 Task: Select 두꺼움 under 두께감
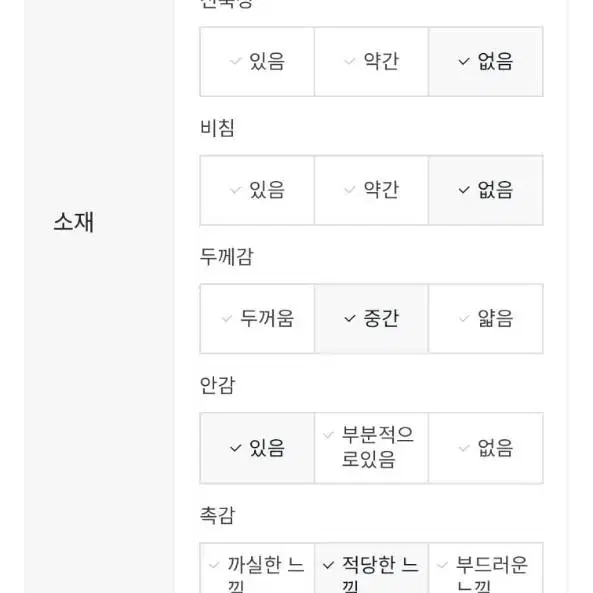(257, 319)
